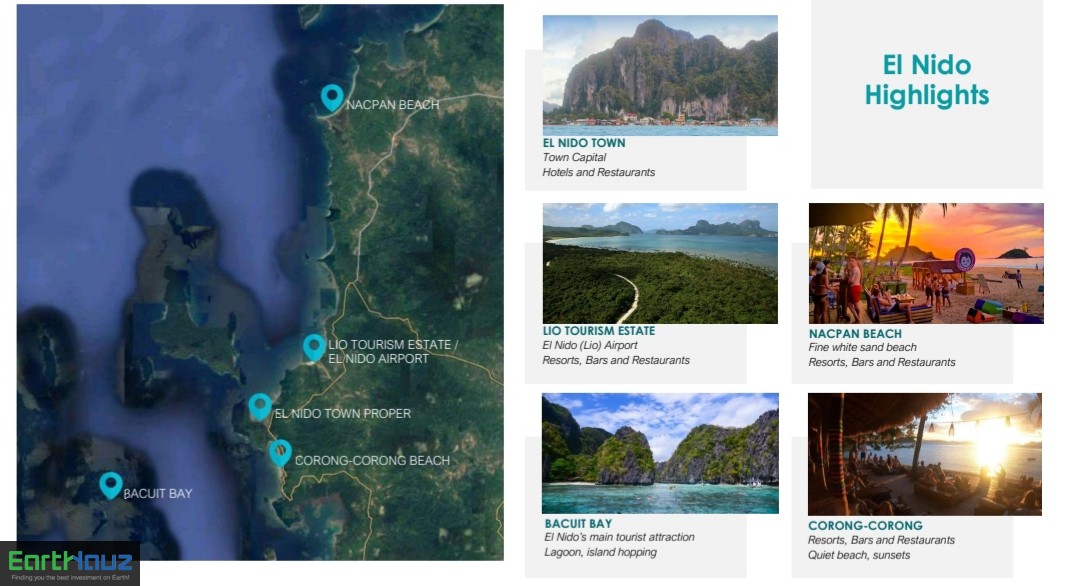Open the Bacuit Bay lagoon photo
Image resolution: width=1070 pixels, height=586 pixels.
[660, 453]
